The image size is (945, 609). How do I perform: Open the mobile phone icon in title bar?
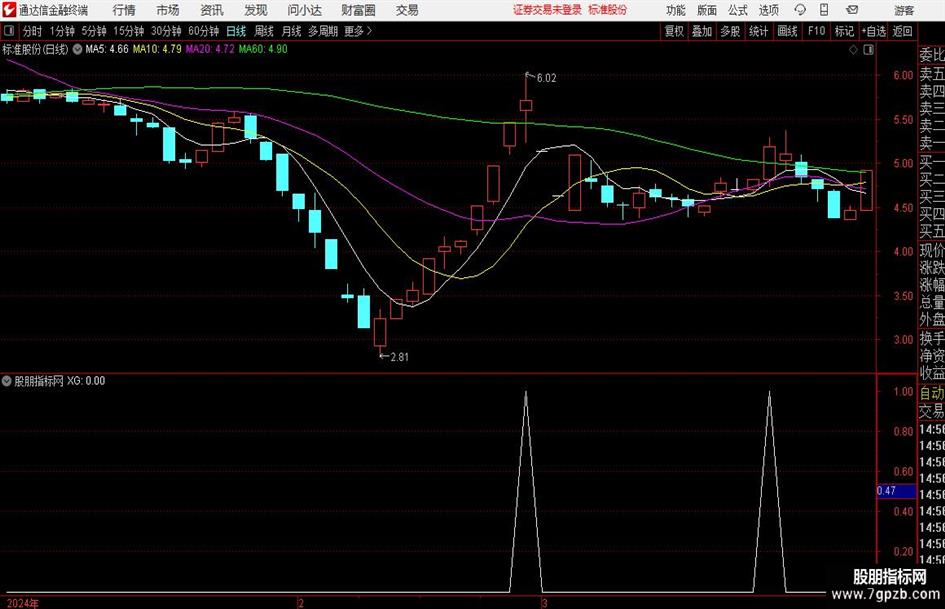824,10
